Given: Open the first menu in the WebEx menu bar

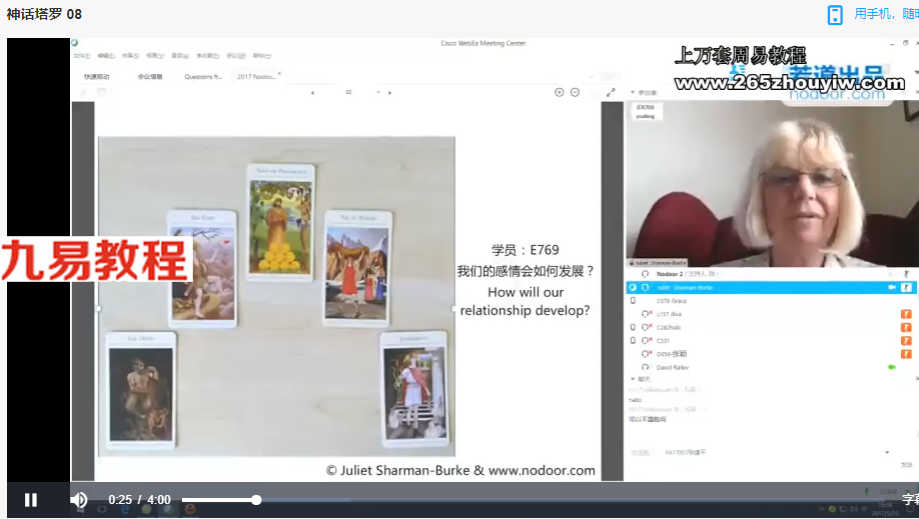Looking at the screenshot, I should (82, 56).
